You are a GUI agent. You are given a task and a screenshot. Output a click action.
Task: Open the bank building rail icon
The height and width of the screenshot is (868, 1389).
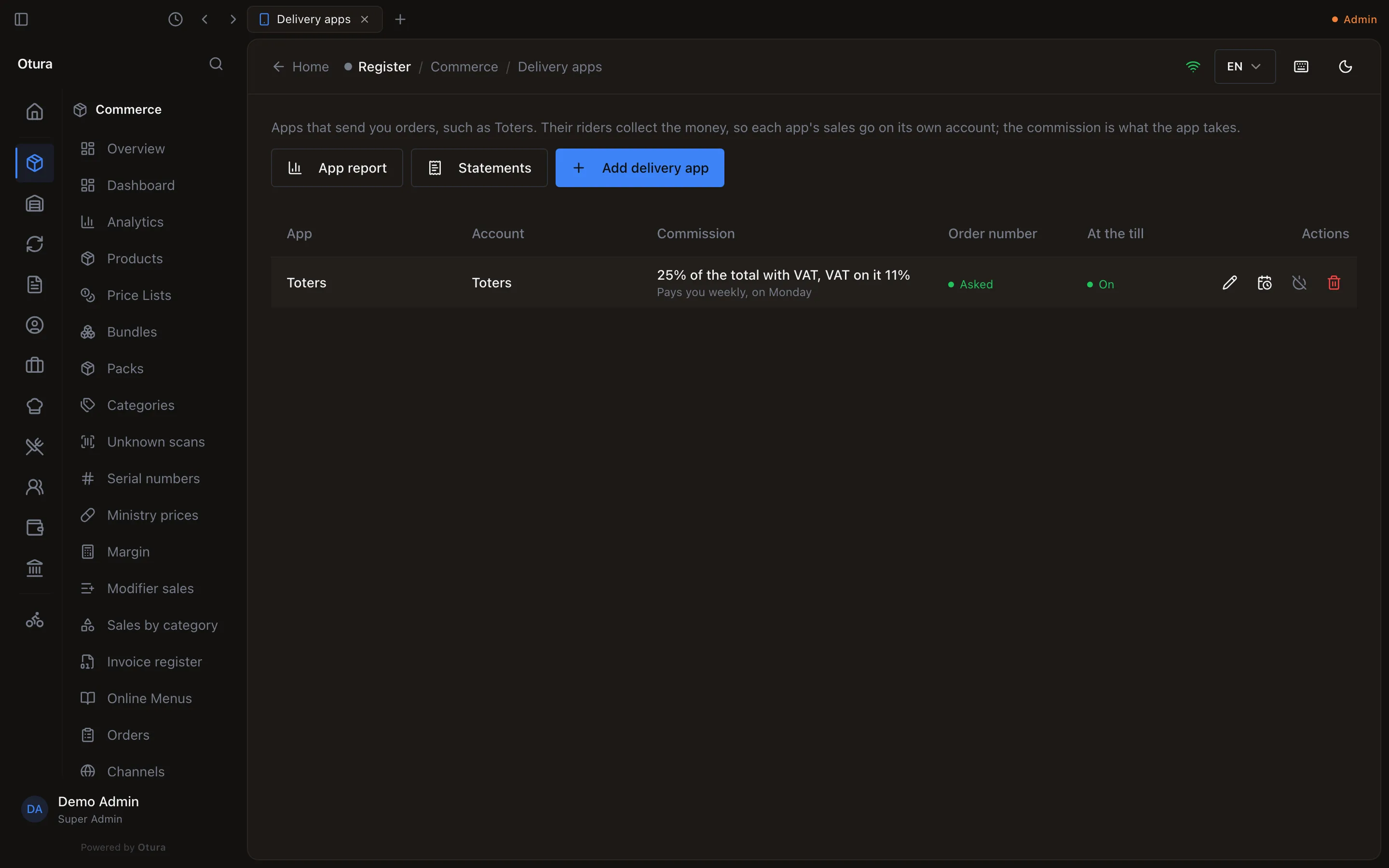[35, 569]
